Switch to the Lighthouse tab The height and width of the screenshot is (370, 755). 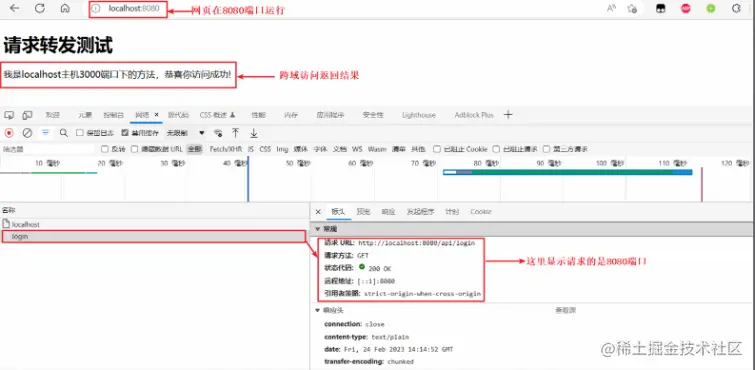[x=419, y=115]
